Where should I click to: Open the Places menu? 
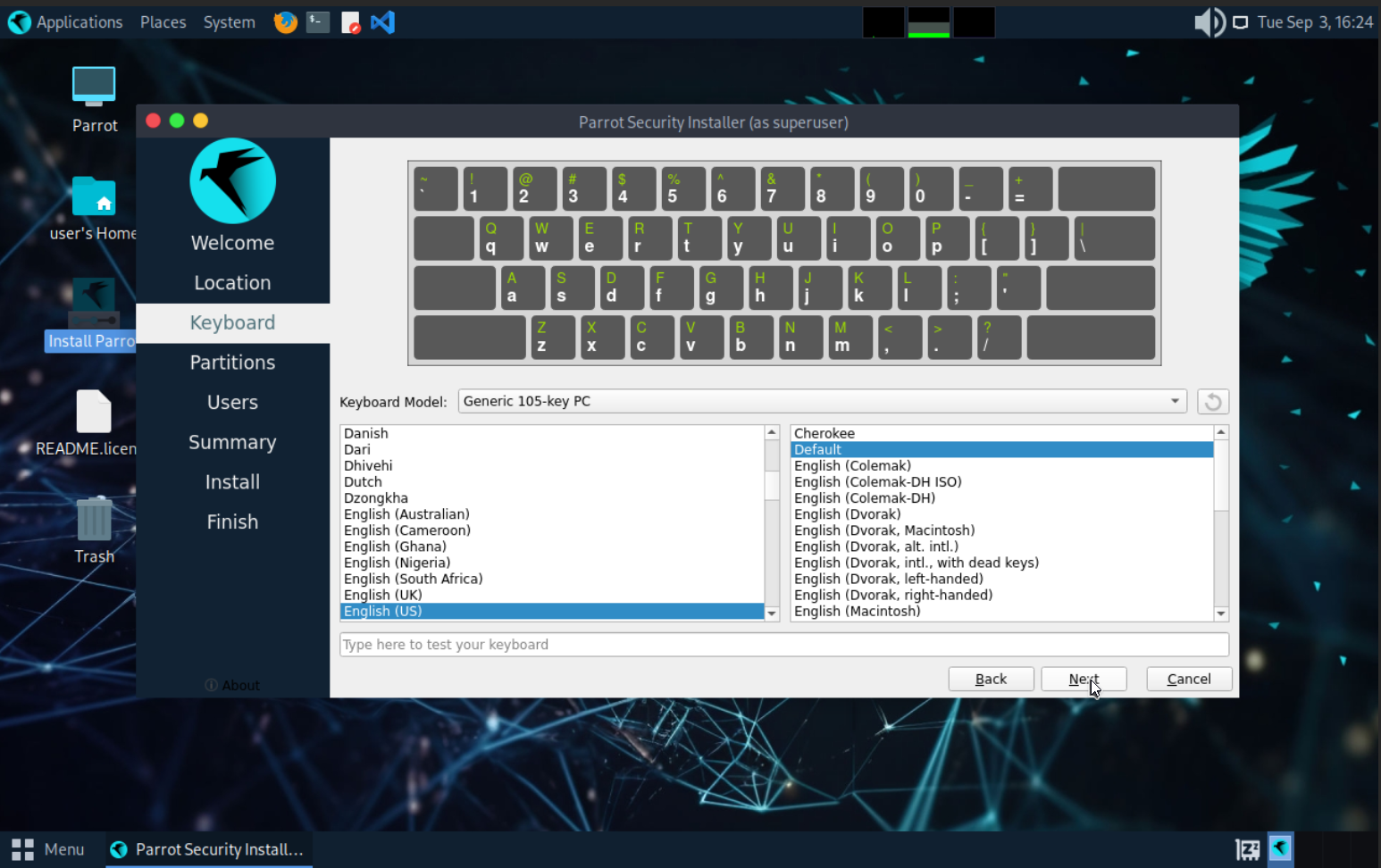click(163, 22)
